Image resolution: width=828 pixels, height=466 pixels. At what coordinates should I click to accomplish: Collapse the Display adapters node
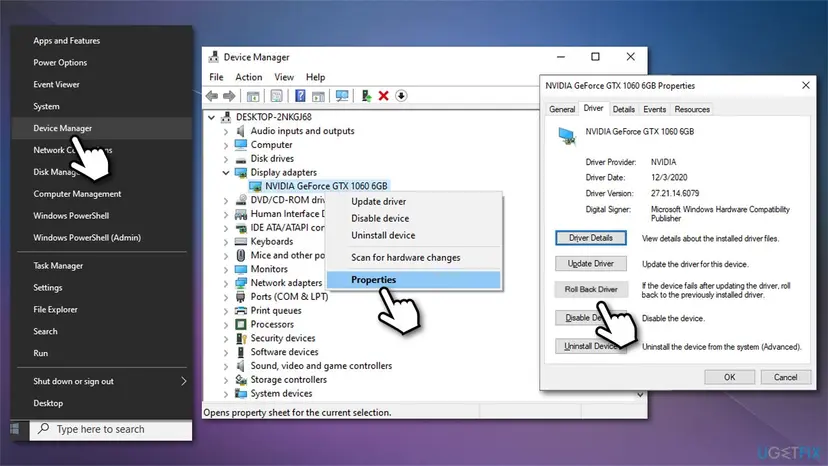point(226,172)
